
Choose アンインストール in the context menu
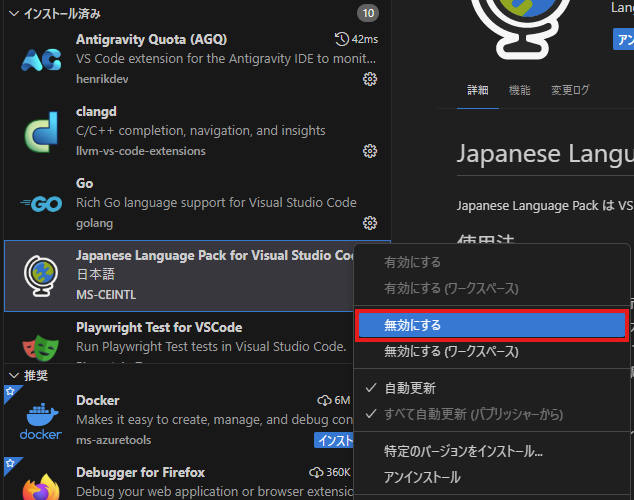click(x=492, y=477)
